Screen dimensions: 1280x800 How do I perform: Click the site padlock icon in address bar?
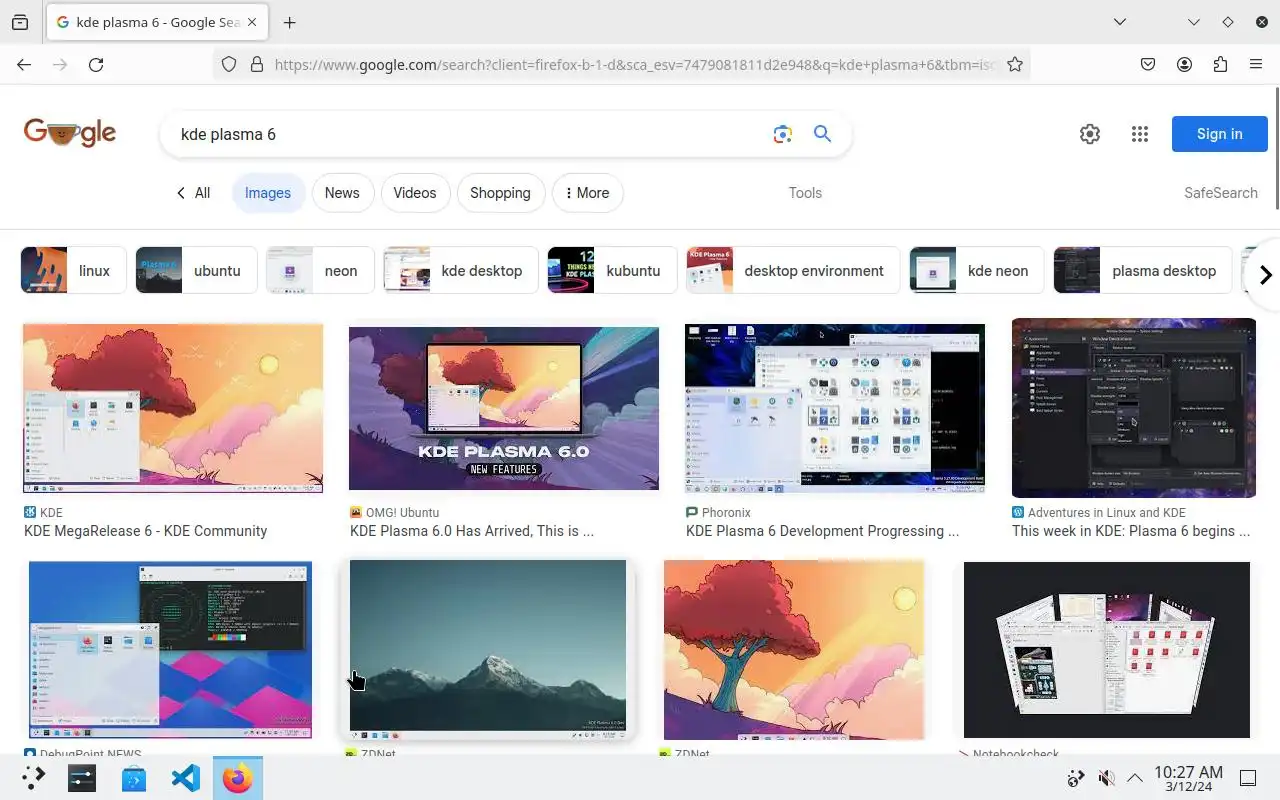tap(257, 64)
